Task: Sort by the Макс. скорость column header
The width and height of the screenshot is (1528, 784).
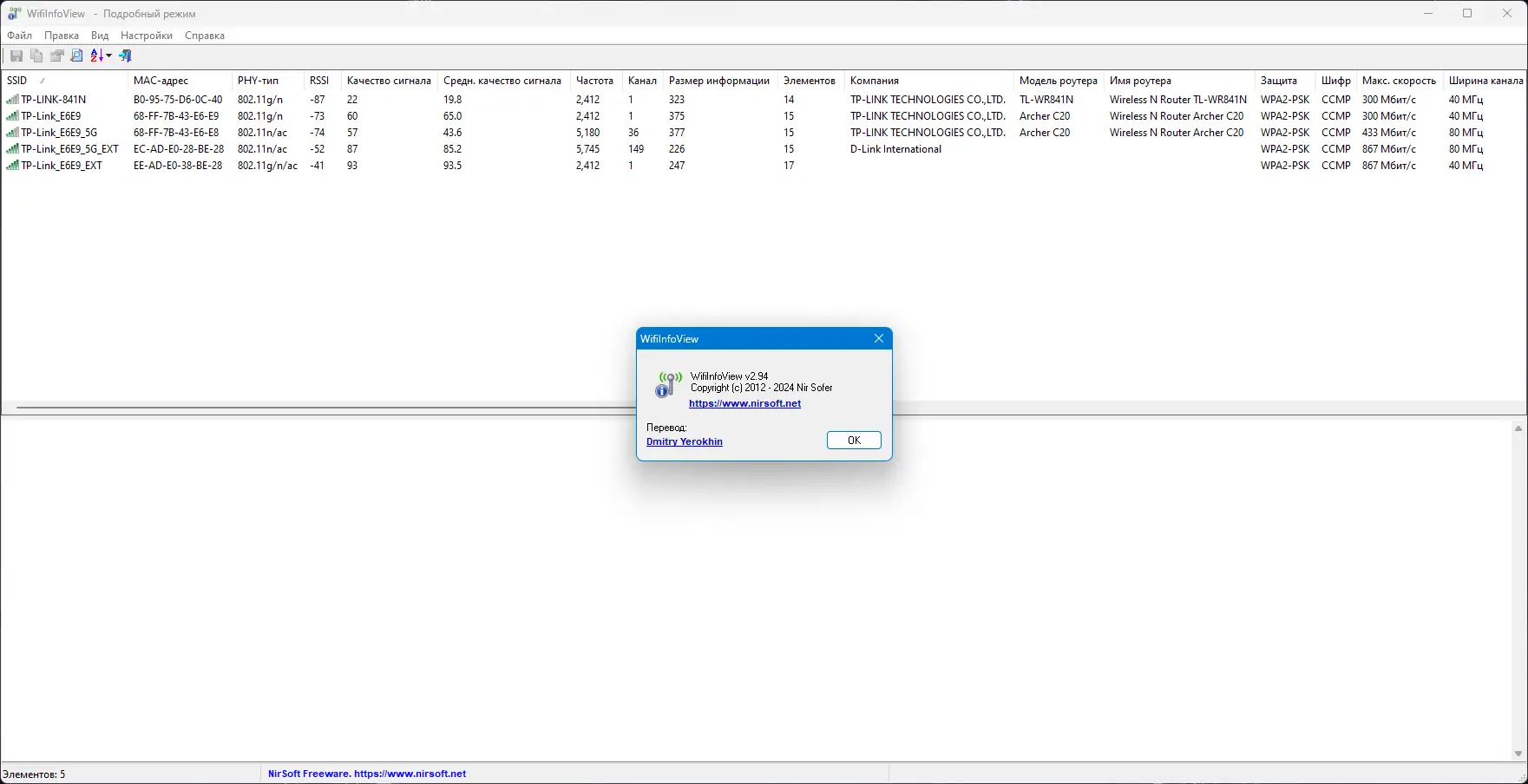Action: pos(1400,81)
